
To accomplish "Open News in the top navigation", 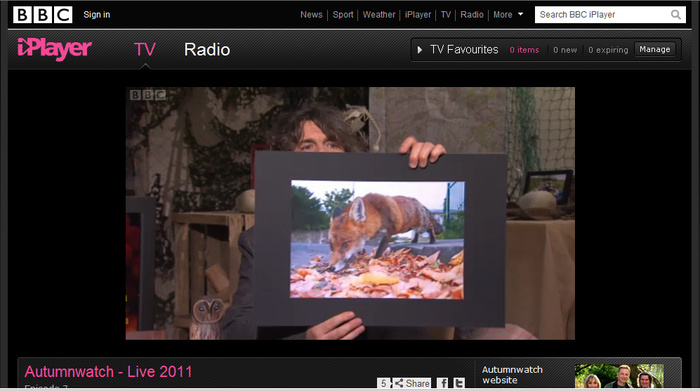I will click(x=311, y=15).
